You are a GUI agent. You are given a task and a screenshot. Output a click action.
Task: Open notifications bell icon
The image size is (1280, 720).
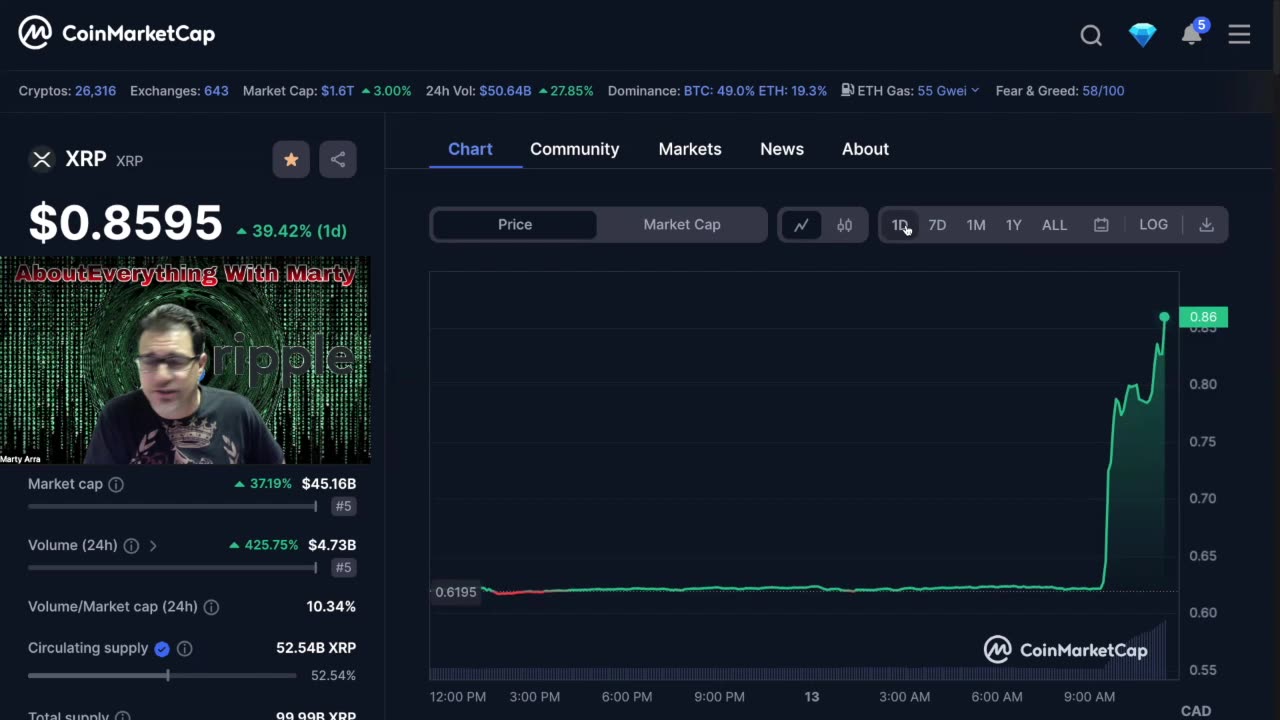point(1191,35)
